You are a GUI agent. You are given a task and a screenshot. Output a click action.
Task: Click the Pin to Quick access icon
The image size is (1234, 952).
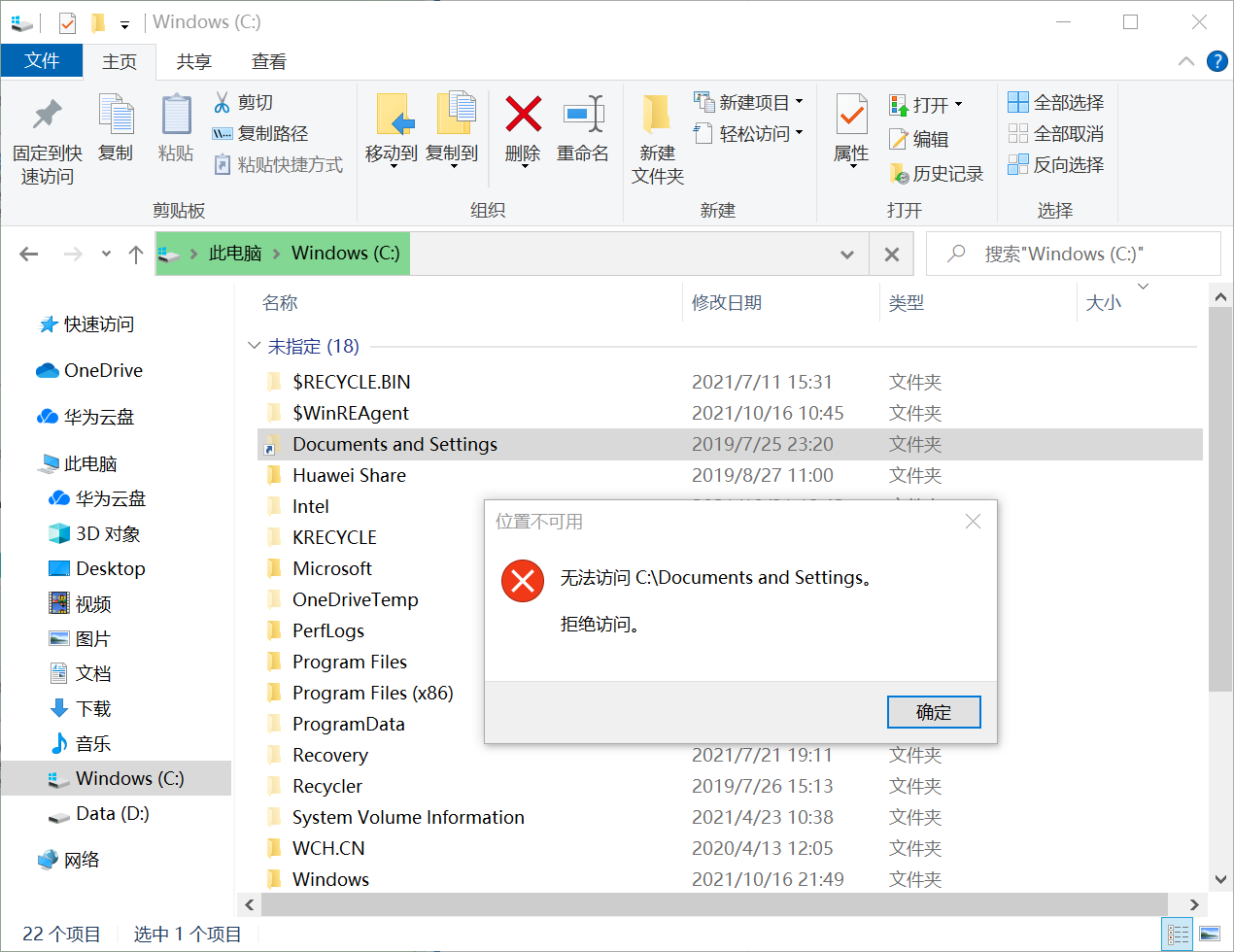tap(47, 115)
